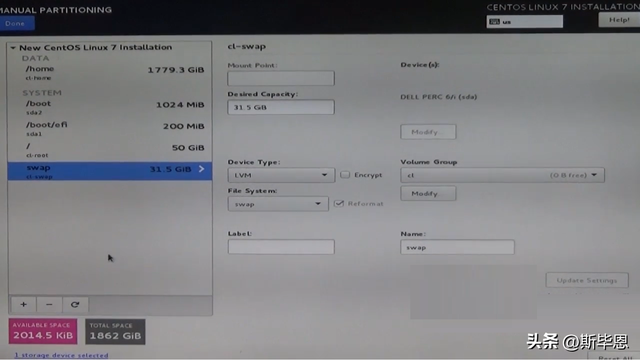640x361 pixels.
Task: Reload storage configuration from disk icon
Action: [x=75, y=305]
